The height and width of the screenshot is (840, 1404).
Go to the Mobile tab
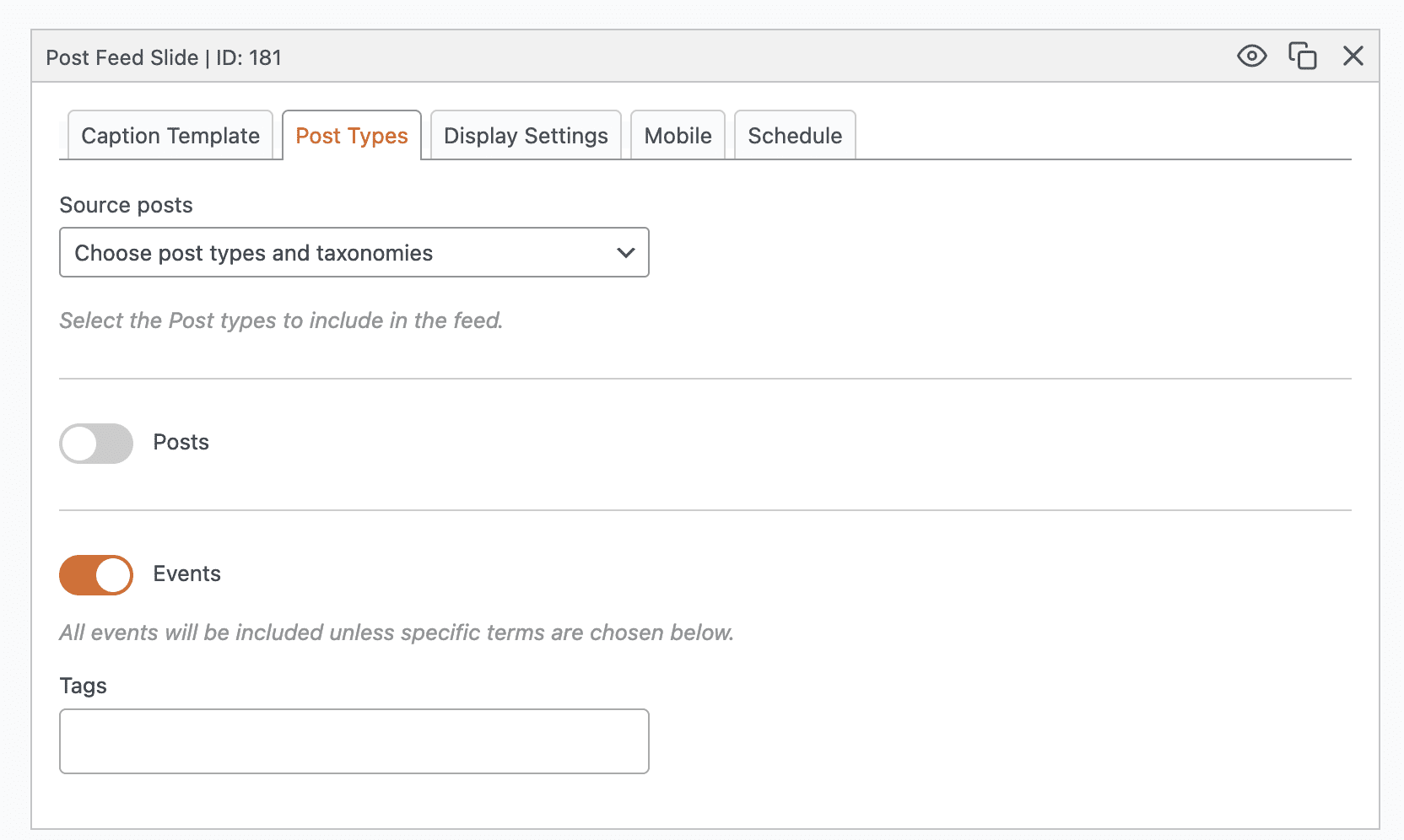(678, 136)
